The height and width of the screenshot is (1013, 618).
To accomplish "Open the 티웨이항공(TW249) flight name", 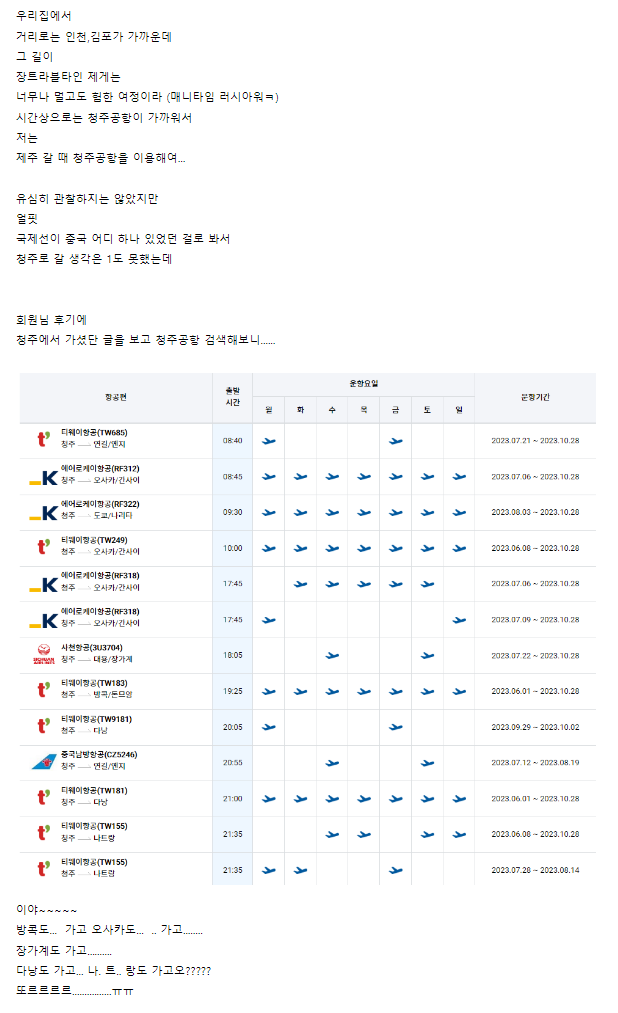I will click(94, 541).
